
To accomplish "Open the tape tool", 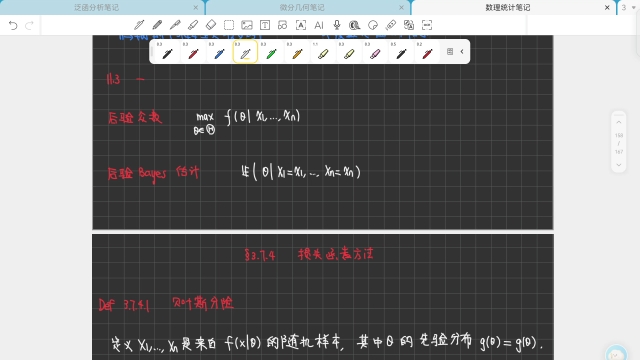I will (355, 25).
